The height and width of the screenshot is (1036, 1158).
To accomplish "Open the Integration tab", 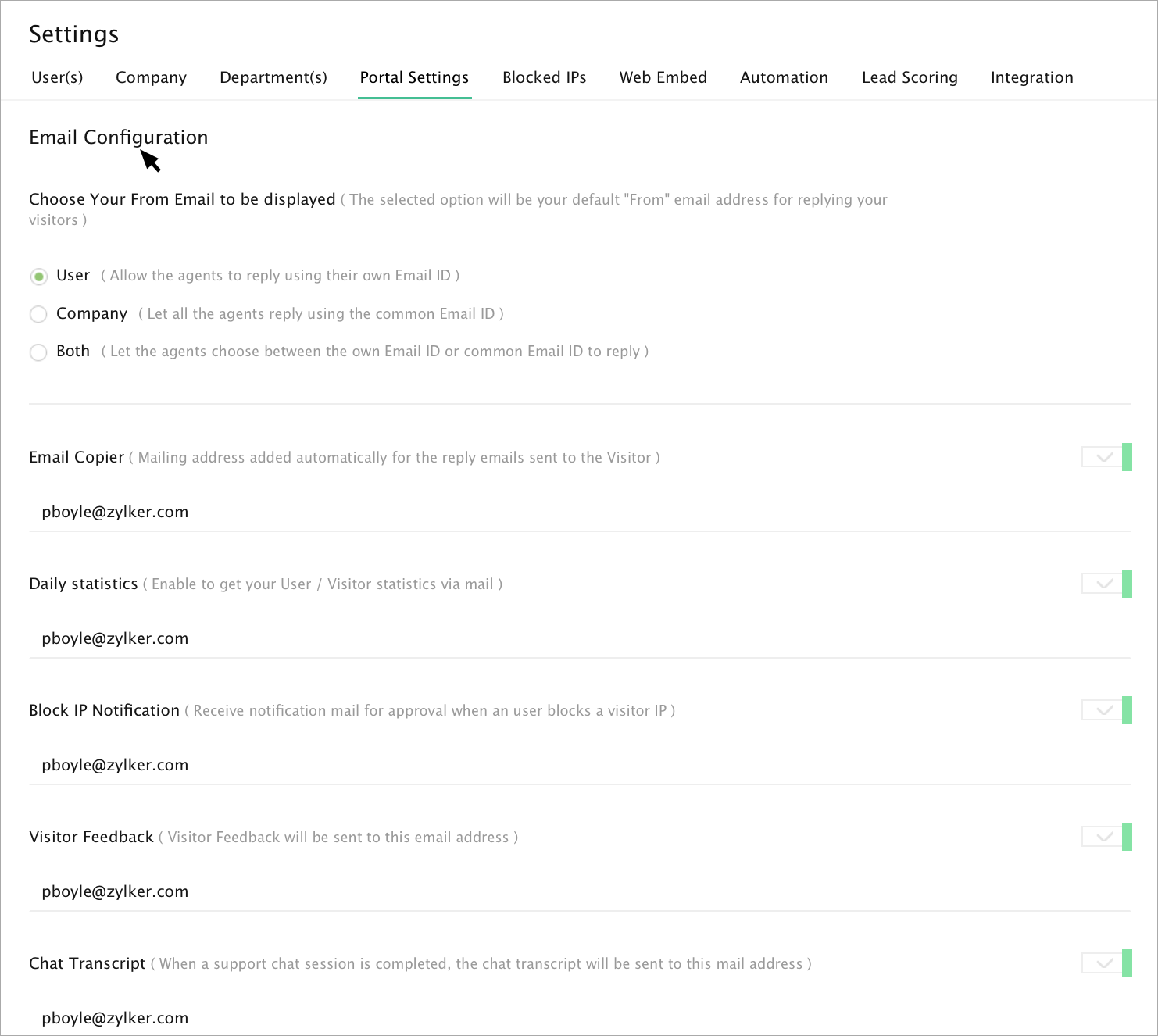I will click(1031, 77).
